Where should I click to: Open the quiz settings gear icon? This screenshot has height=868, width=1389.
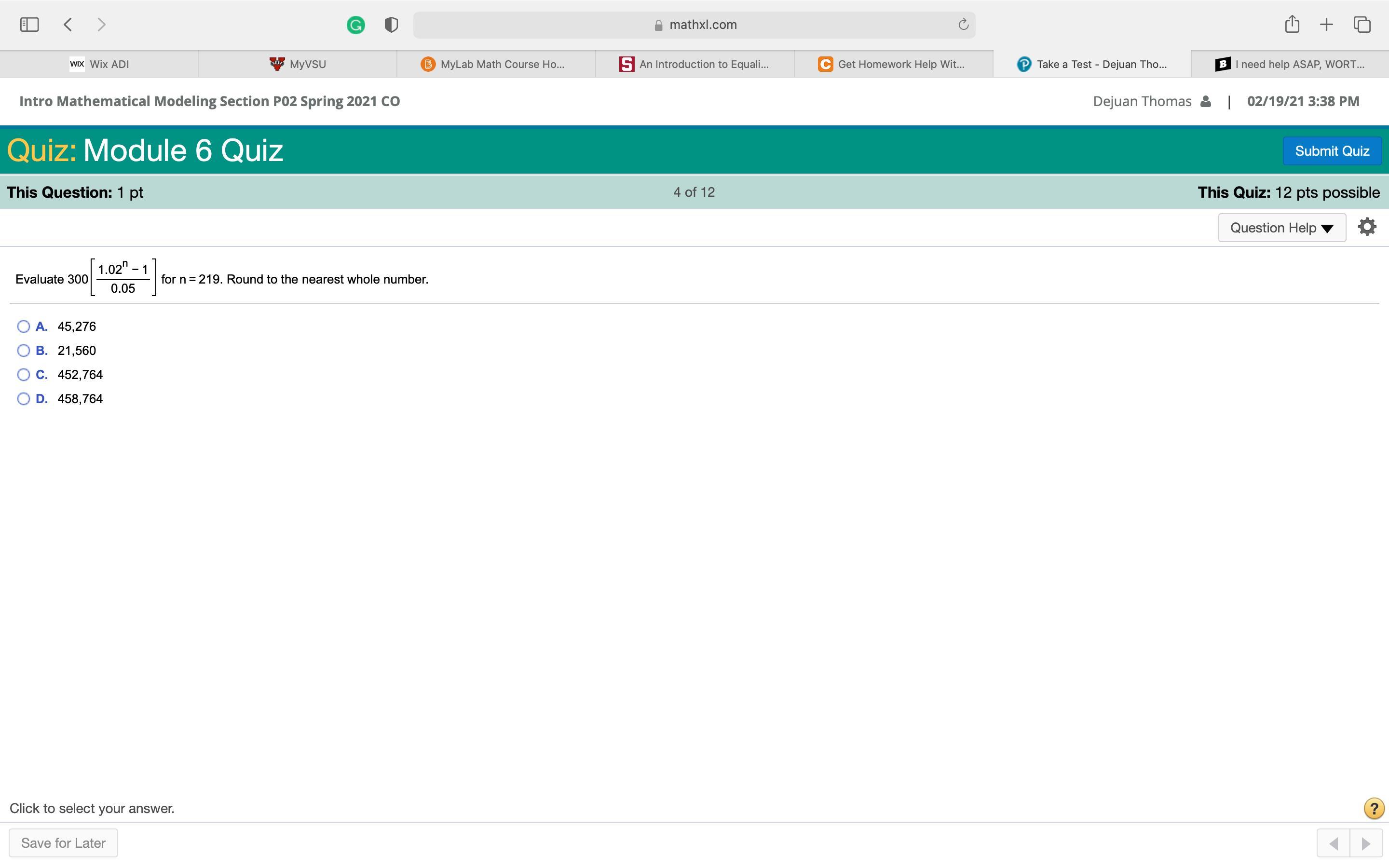click(x=1367, y=227)
